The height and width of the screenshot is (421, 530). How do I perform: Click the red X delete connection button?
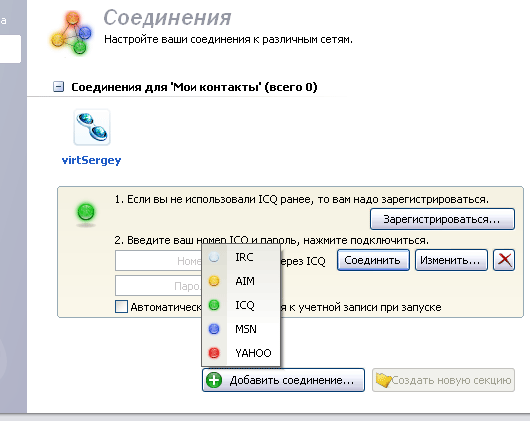[x=504, y=260]
